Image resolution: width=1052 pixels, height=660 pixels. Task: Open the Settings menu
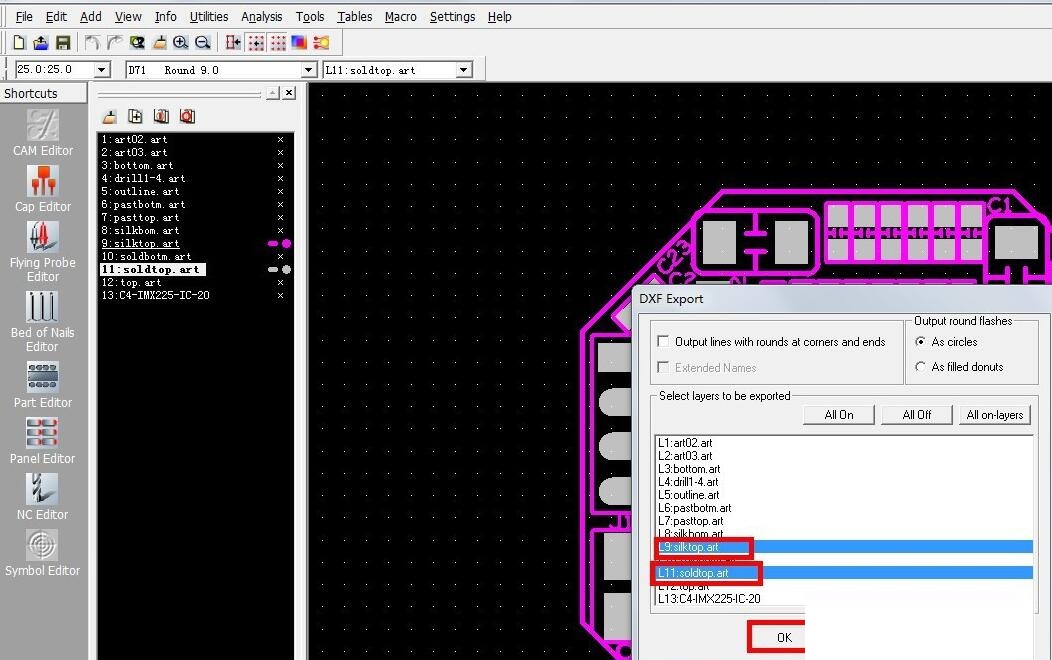point(452,17)
